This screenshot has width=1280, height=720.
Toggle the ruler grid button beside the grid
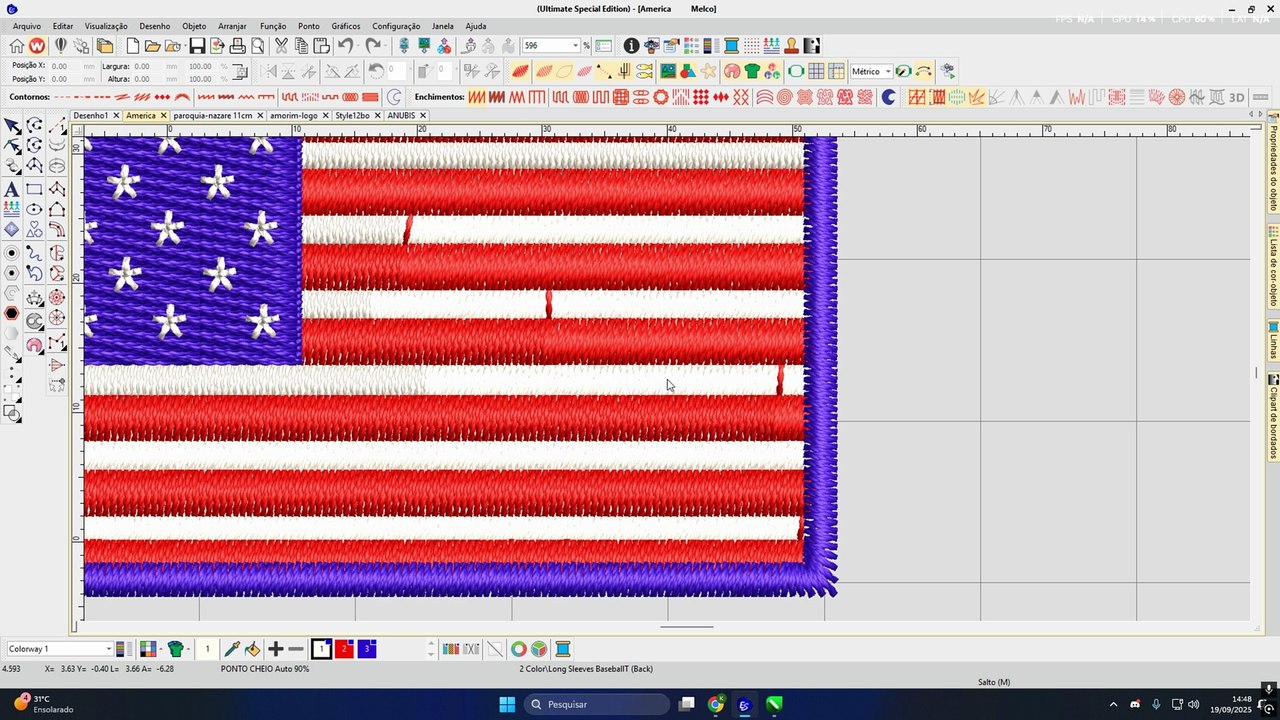click(835, 71)
